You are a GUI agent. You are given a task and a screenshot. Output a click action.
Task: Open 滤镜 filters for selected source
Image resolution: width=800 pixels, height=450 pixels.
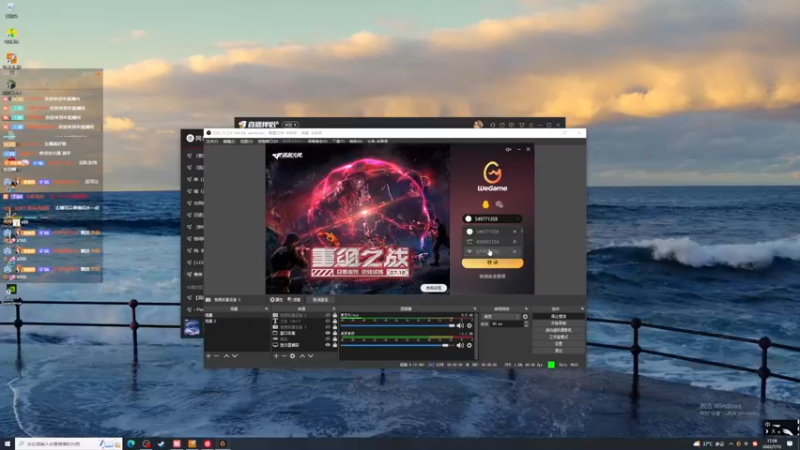pos(294,299)
